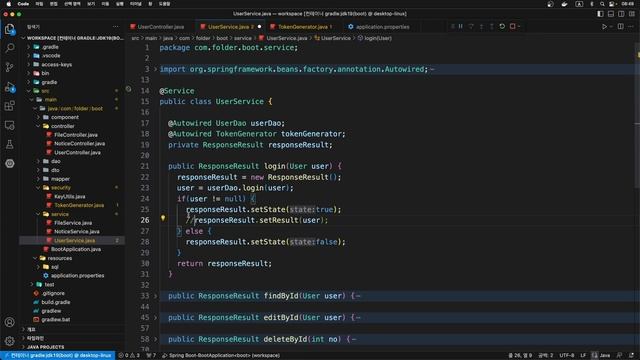Image resolution: width=640 pixels, height=360 pixels.
Task: Open macOS Spotlight search icon
Action: coord(602,4)
